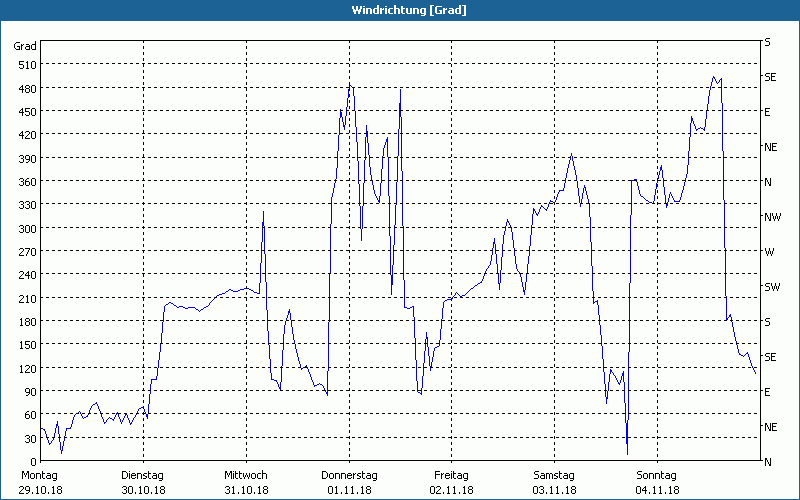
Task: Click the y-axis value "480"
Action: [x=28, y=88]
